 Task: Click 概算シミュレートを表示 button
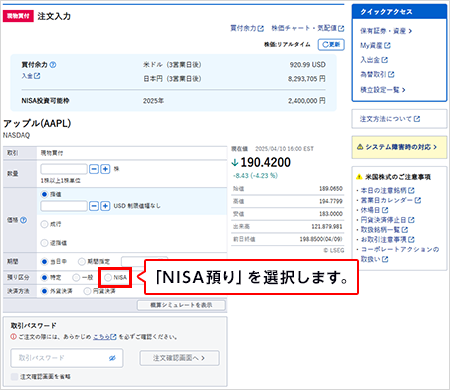(181, 305)
